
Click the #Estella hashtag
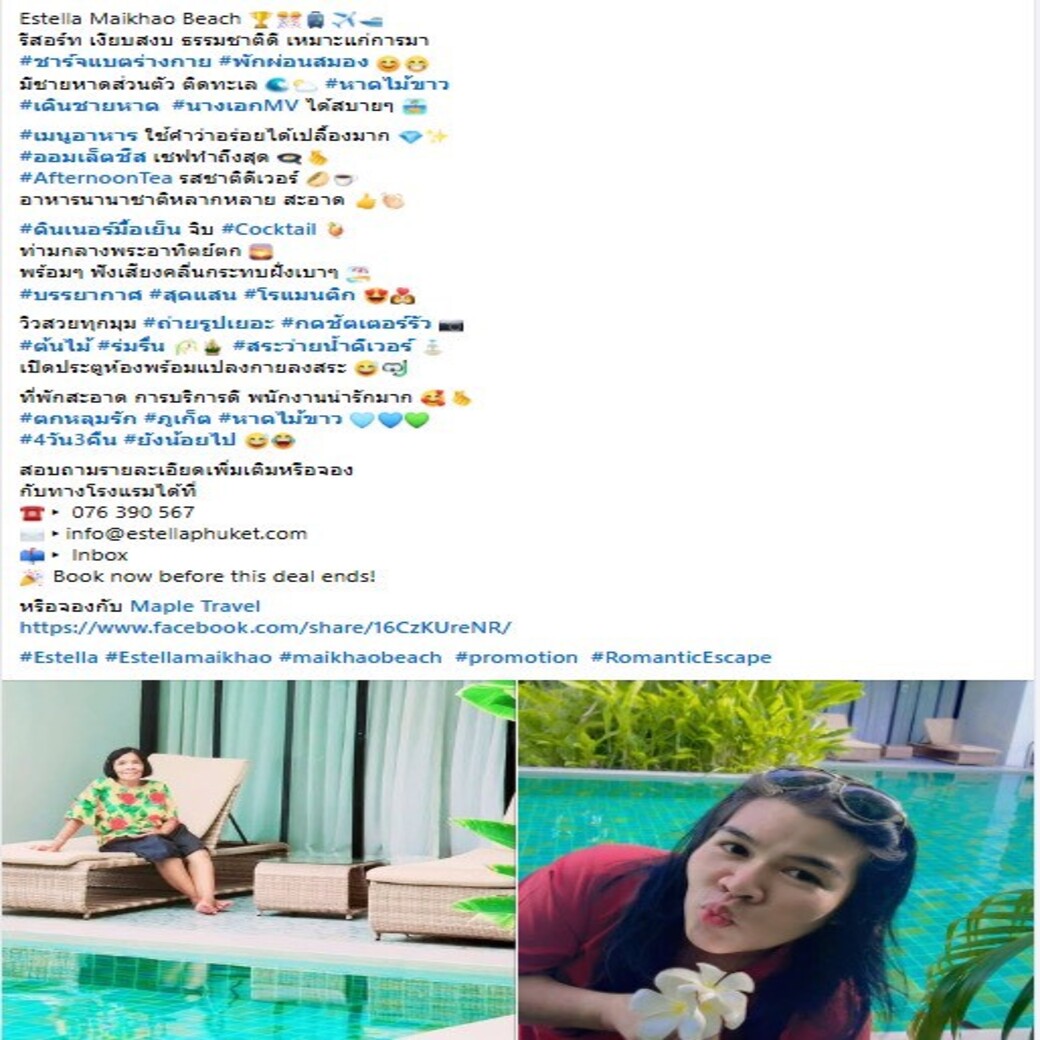pyautogui.click(x=59, y=657)
